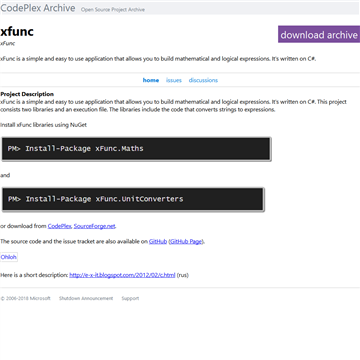The height and width of the screenshot is (360, 360).
Task: Click the 2006-2018 Microsoft copyright text
Action: pos(25,298)
